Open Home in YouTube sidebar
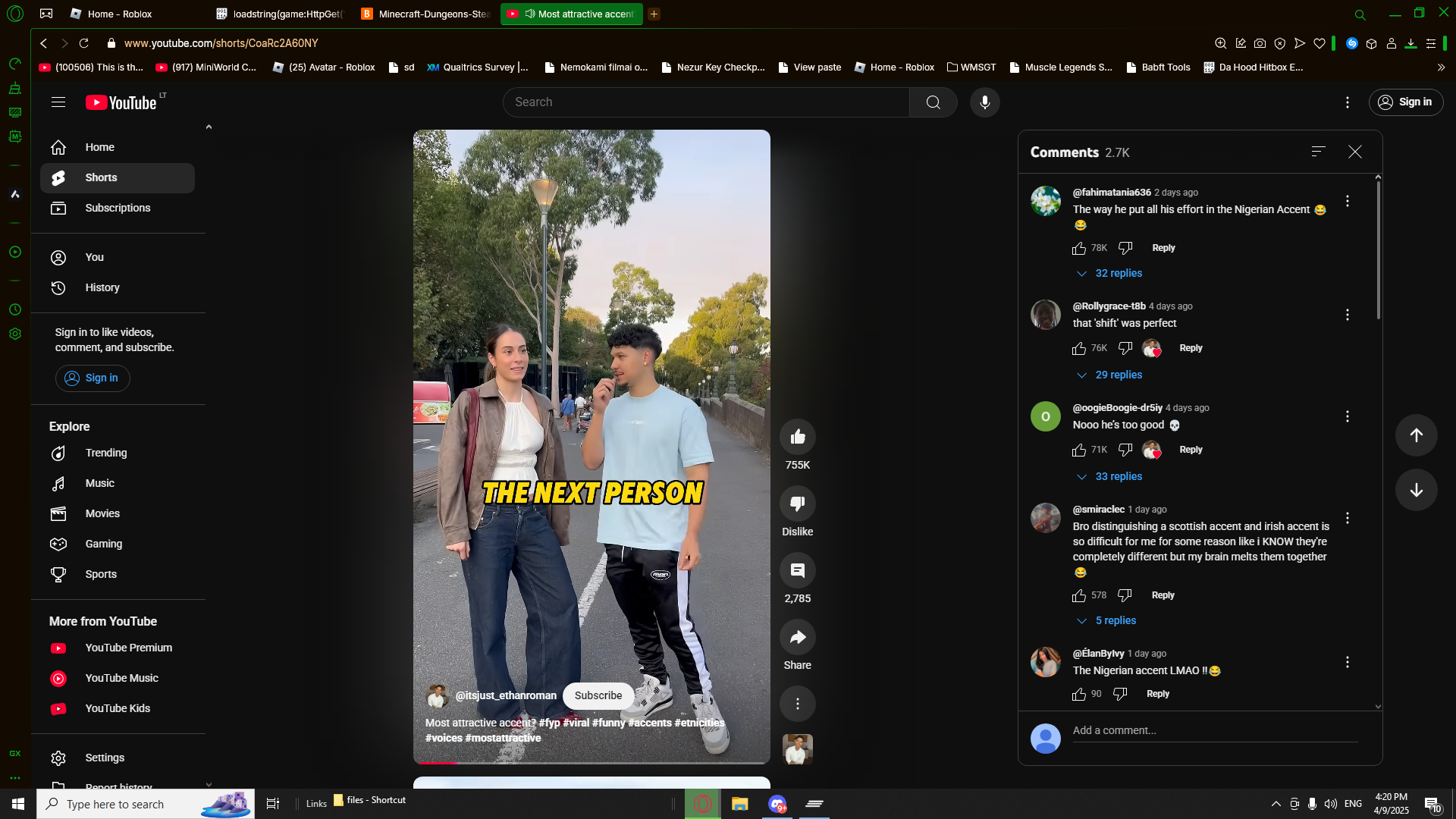 coord(118,148)
